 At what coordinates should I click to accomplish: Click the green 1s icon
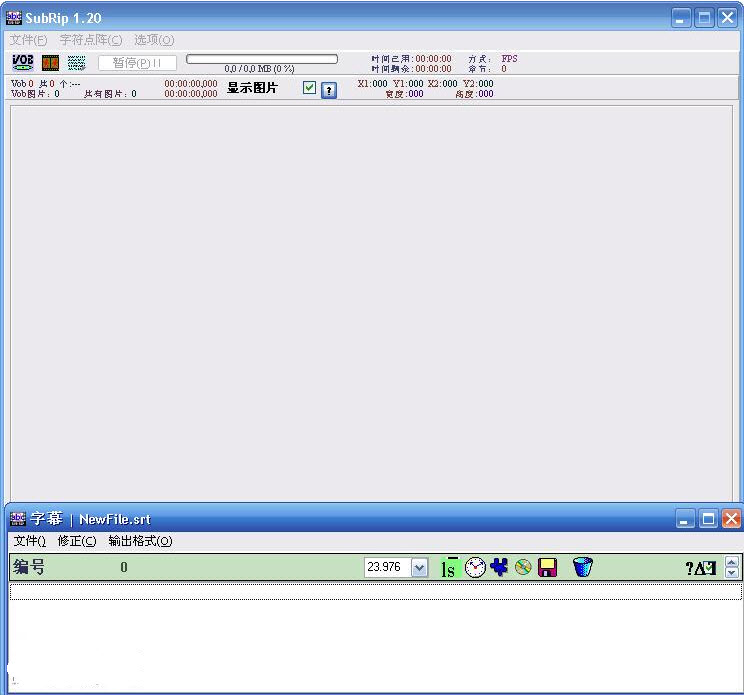[x=448, y=568]
